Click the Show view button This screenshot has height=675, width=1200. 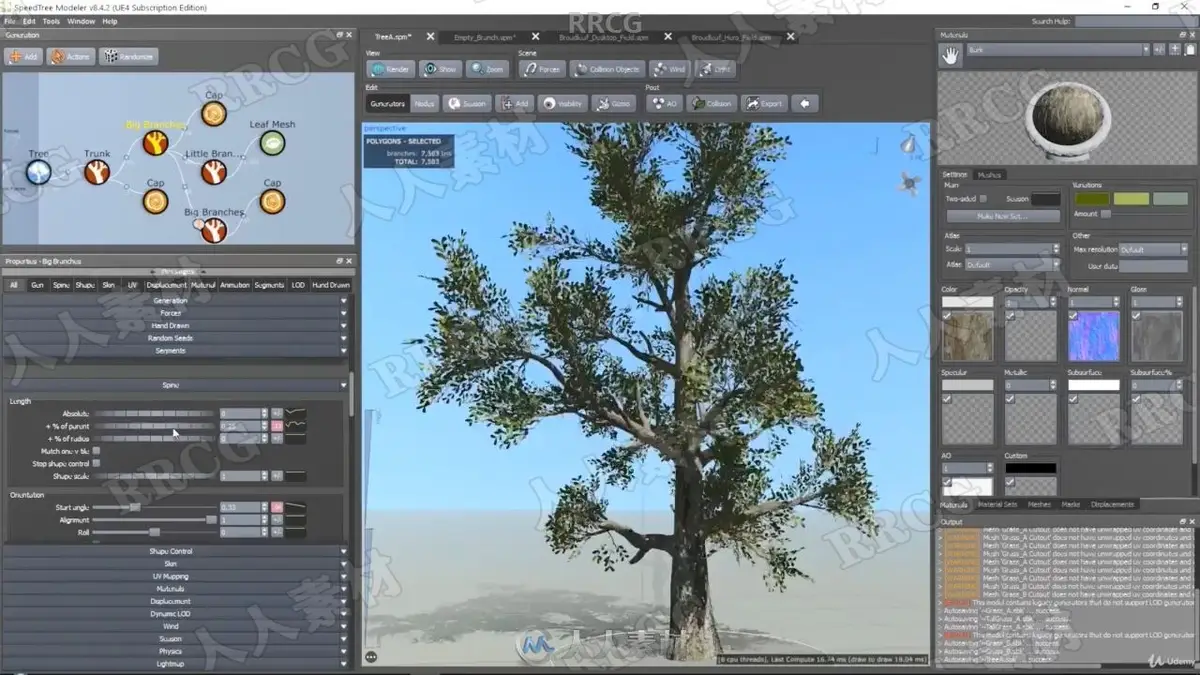440,69
